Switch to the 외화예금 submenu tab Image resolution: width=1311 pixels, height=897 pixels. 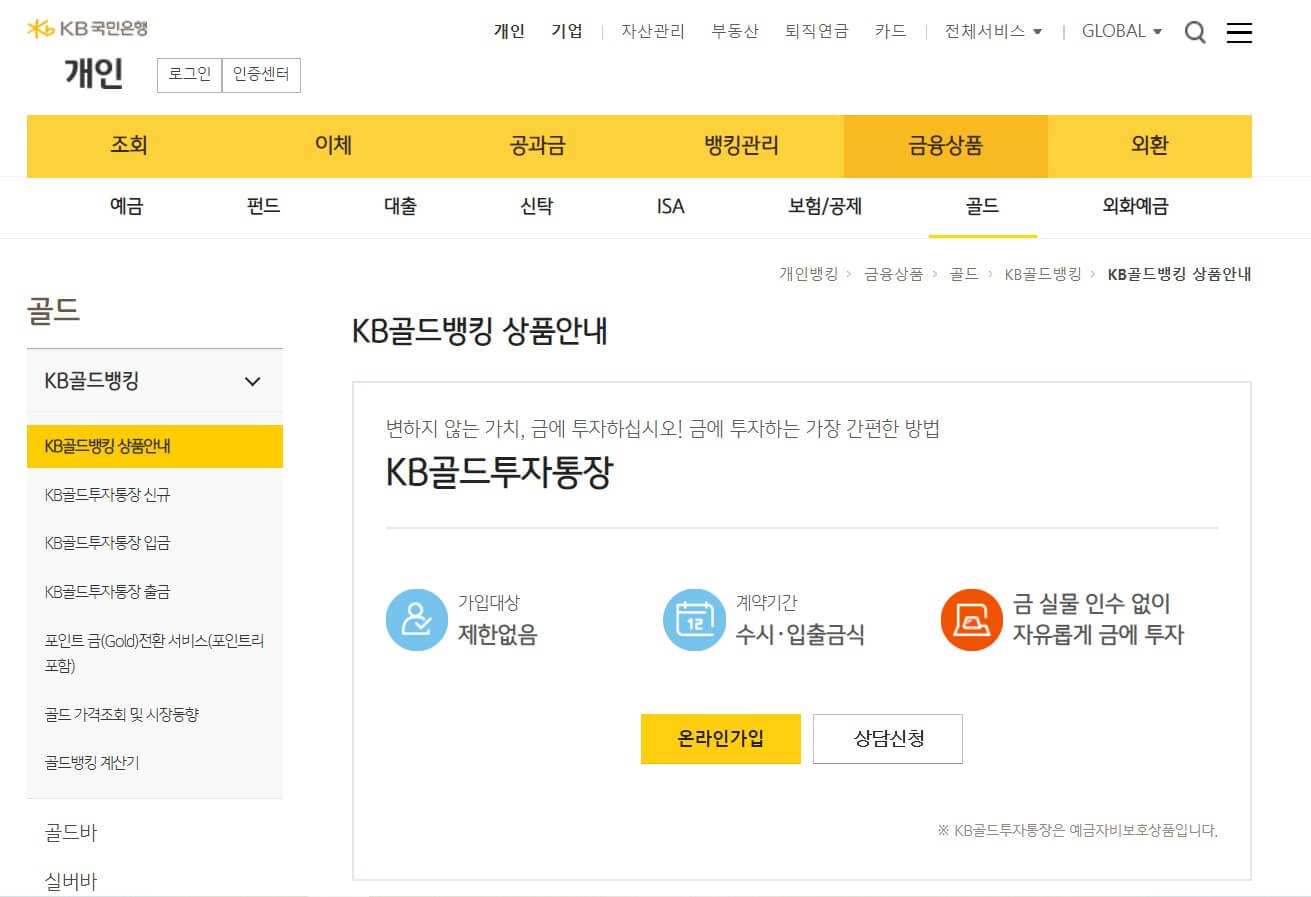tap(1135, 207)
